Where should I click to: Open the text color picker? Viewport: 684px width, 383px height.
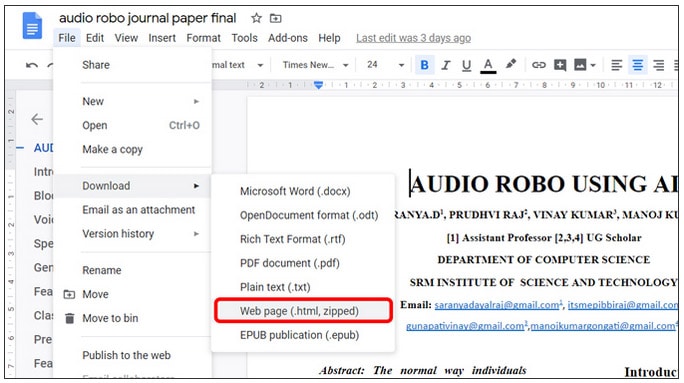(488, 65)
